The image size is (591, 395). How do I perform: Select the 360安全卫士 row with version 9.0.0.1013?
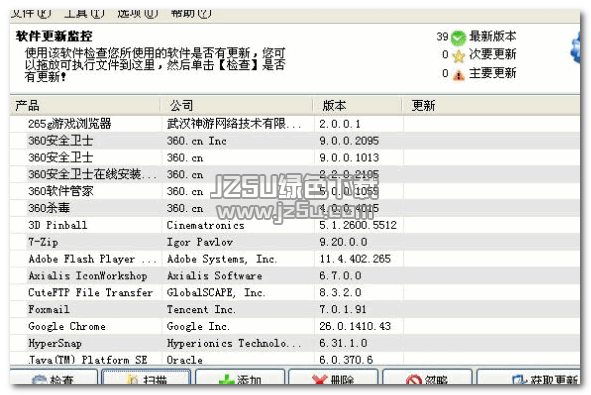pos(295,158)
